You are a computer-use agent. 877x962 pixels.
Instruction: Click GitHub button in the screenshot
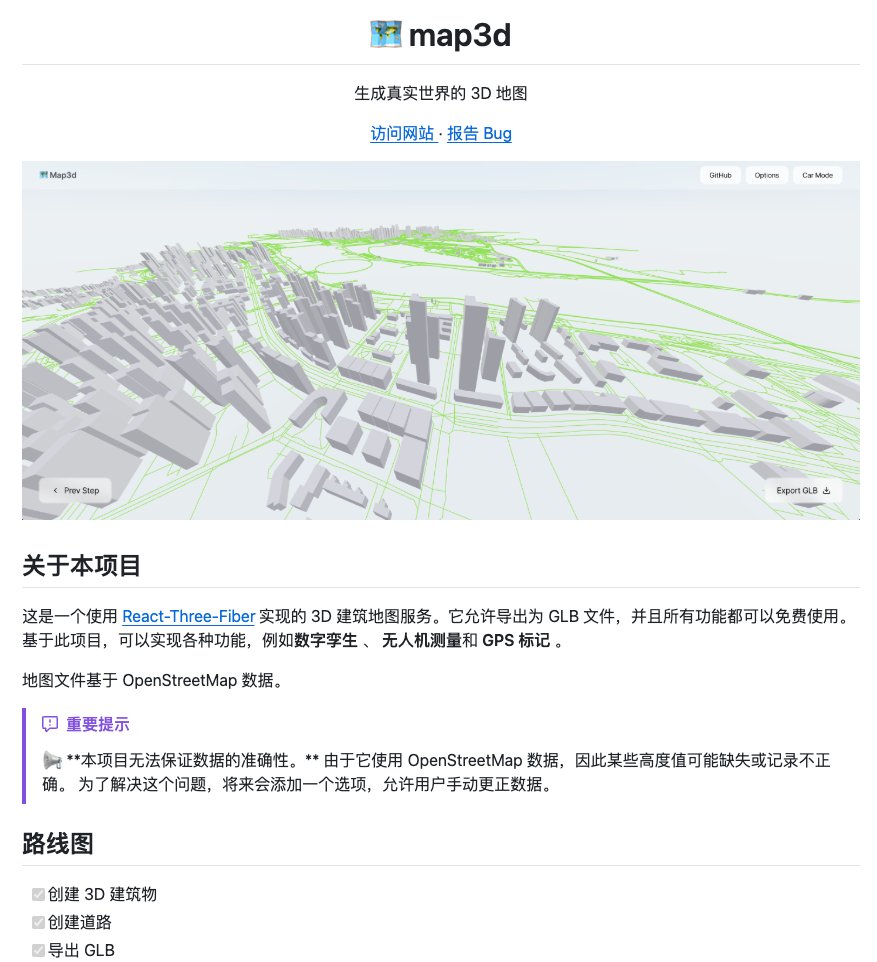721,175
